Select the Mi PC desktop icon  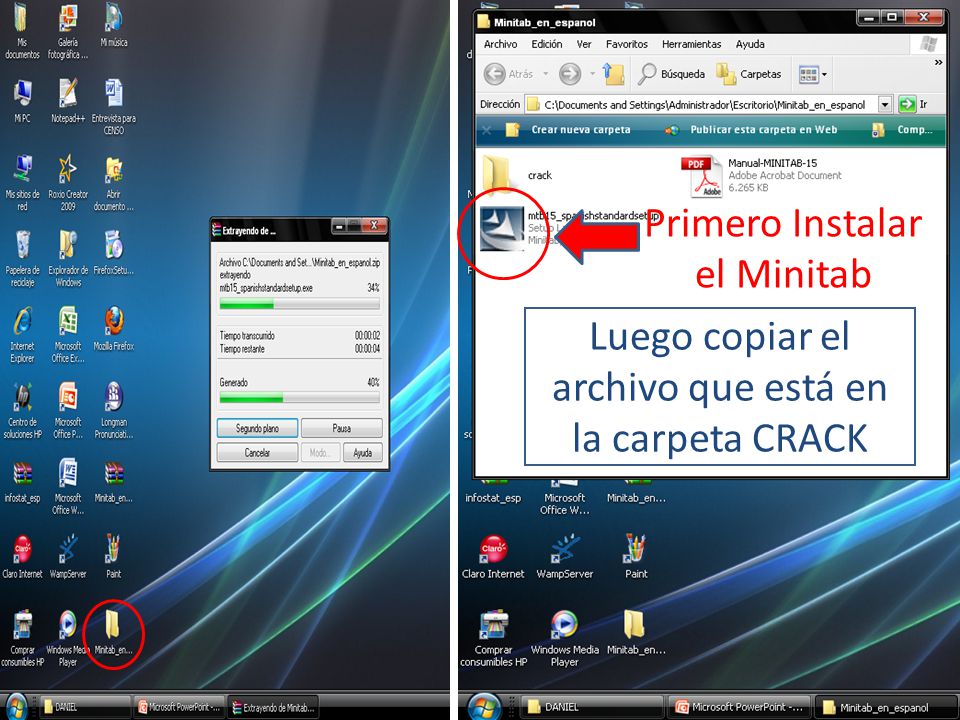coord(22,102)
